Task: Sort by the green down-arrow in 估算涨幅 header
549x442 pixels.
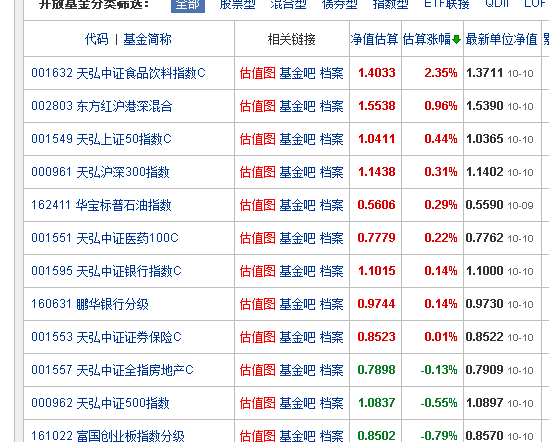Action: pyautogui.click(x=456, y=40)
